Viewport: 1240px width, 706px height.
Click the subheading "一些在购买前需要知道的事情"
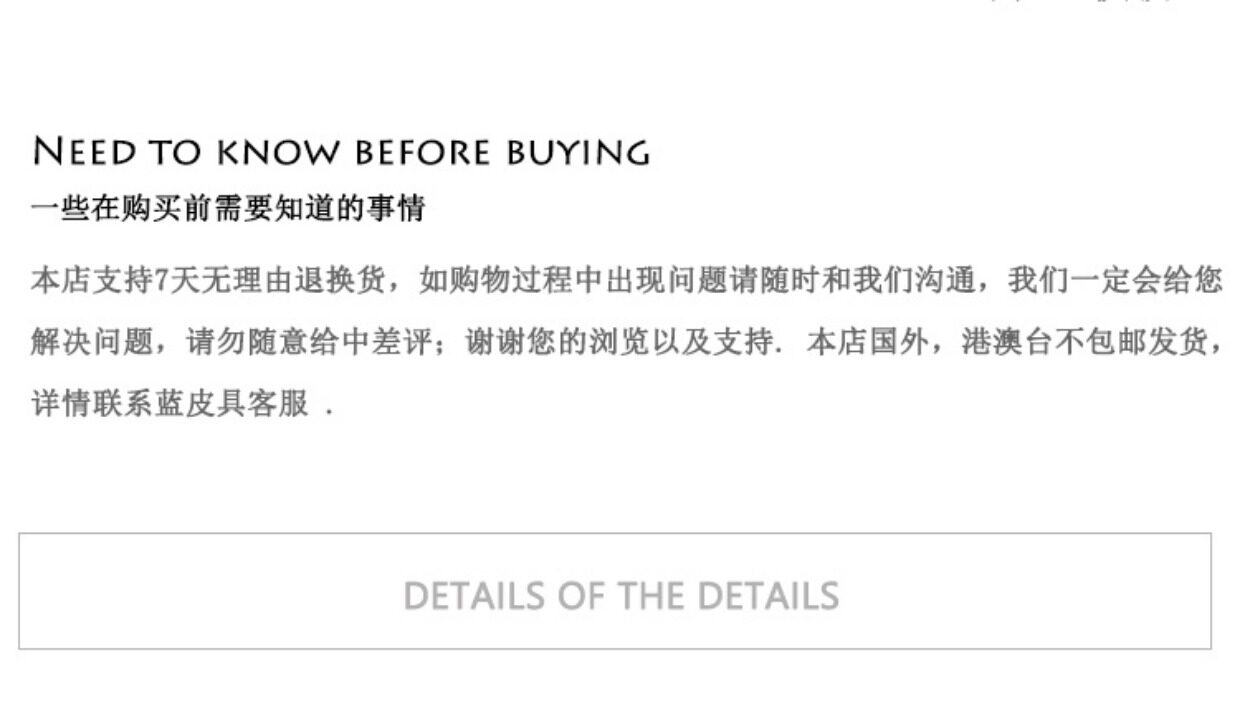(x=228, y=209)
